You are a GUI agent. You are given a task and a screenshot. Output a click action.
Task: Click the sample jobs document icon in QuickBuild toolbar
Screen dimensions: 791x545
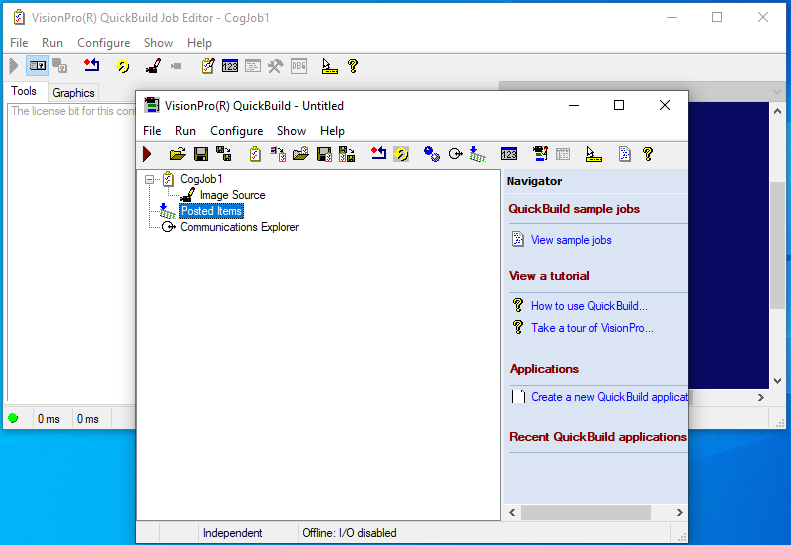[625, 154]
